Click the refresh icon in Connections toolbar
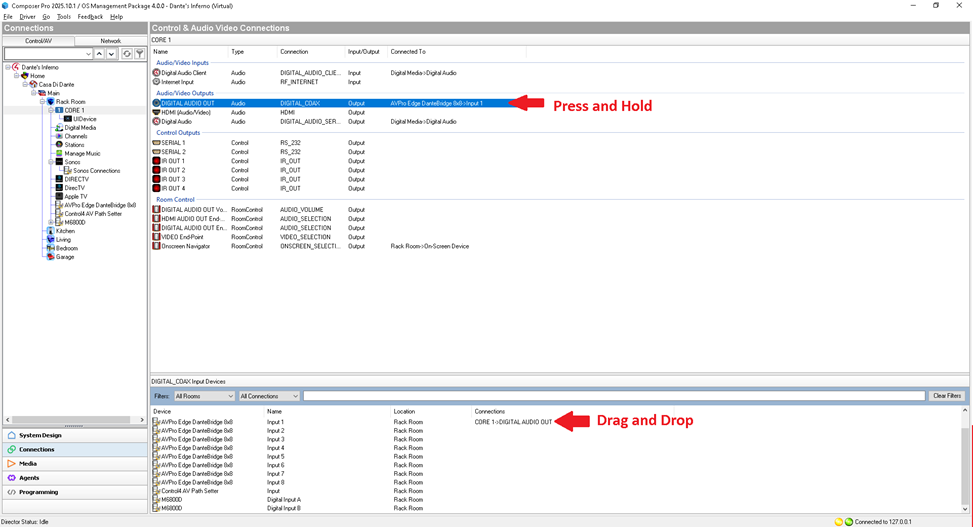The width and height of the screenshot is (973, 527). point(127,54)
